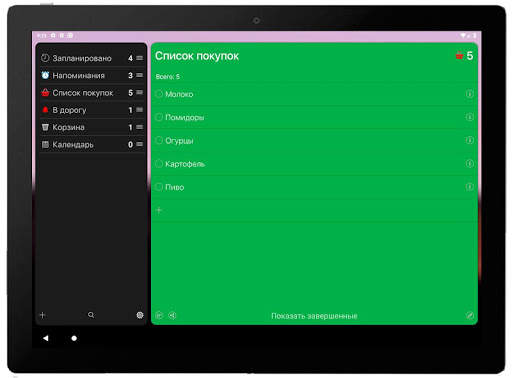This screenshot has width=512, height=378.
Task: Click the drag handle on В дорогу row
Action: (x=140, y=110)
